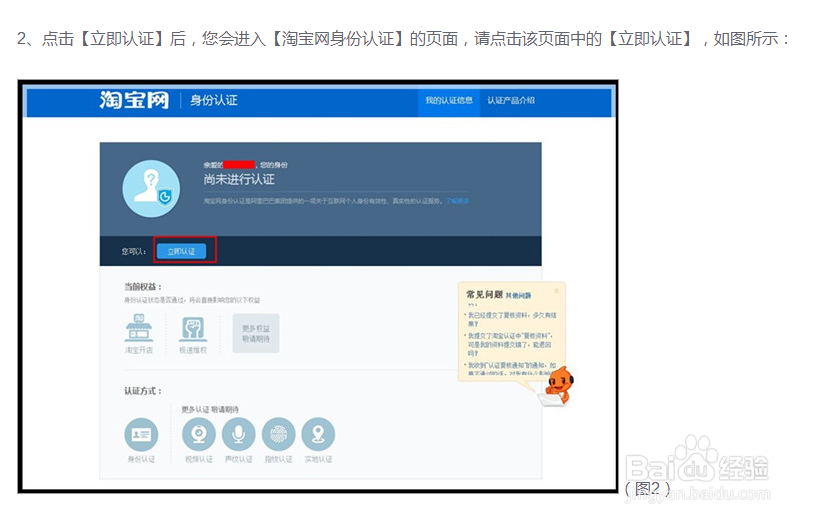
Task: Click the 当前权益 section heading
Action: (143, 286)
